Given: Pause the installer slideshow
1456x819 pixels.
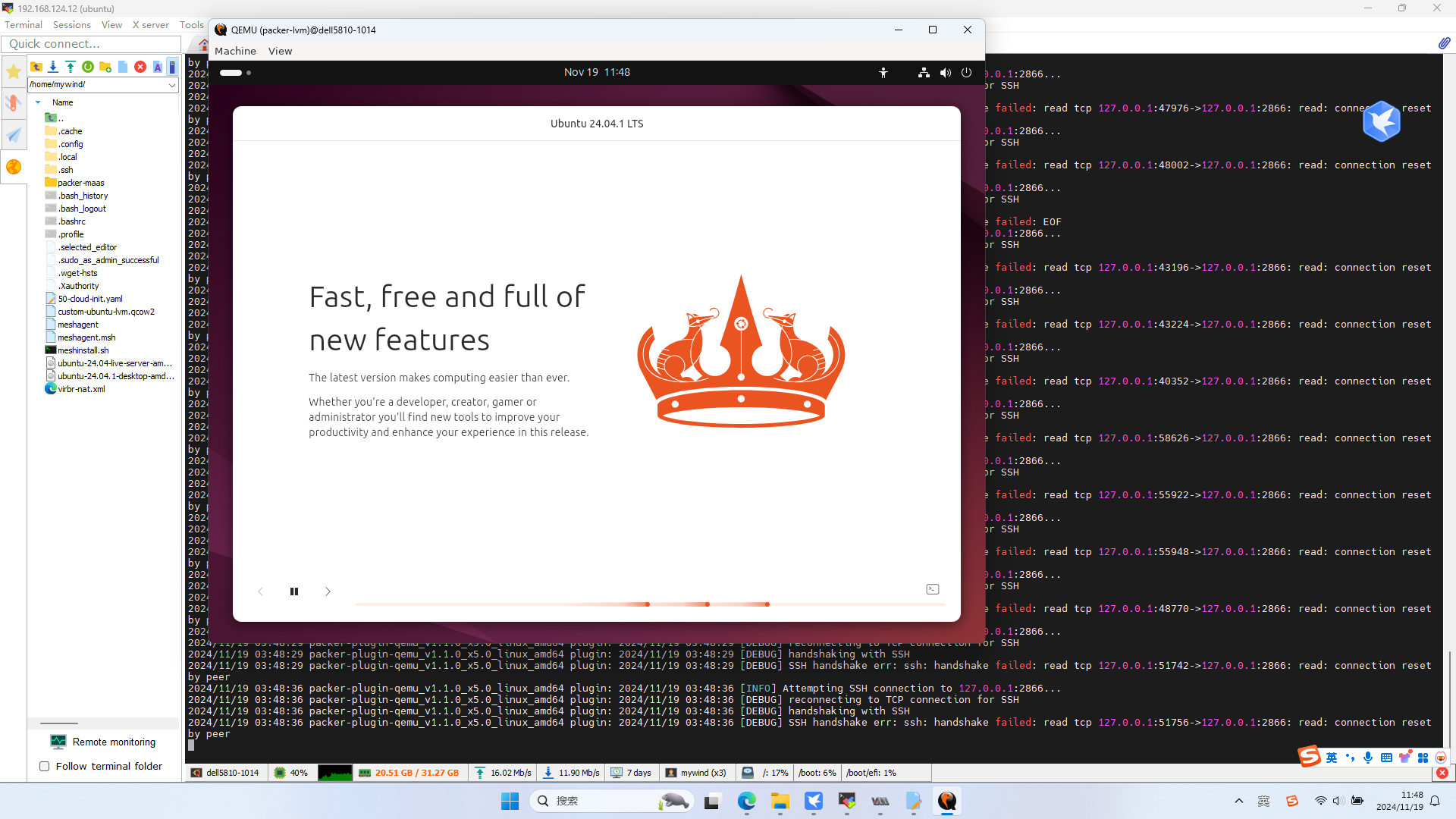Looking at the screenshot, I should 294,591.
